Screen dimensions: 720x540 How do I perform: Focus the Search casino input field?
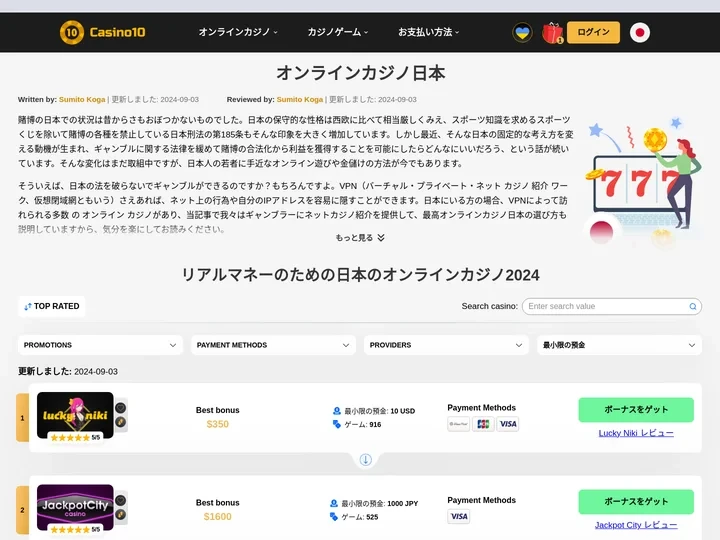click(x=612, y=306)
